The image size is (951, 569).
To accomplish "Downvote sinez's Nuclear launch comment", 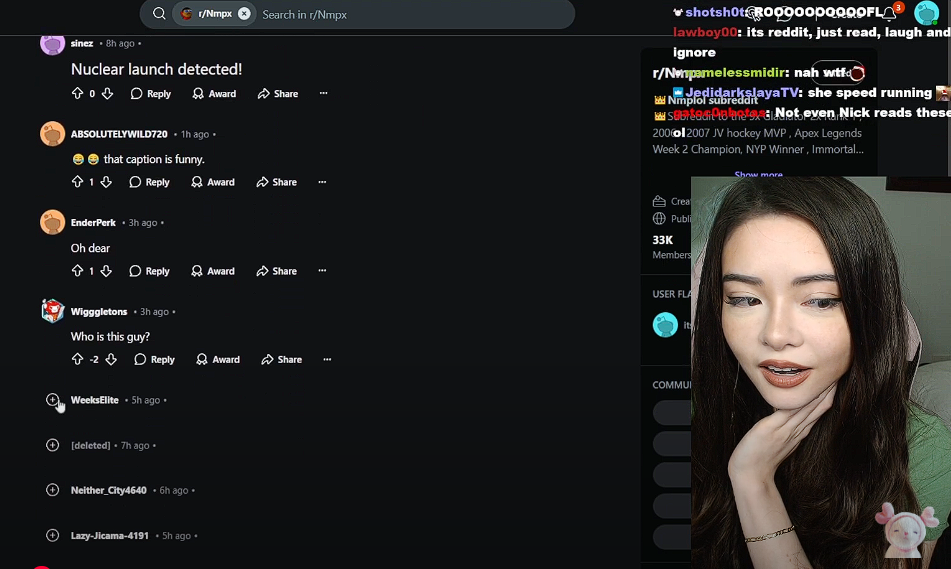I will [x=107, y=93].
